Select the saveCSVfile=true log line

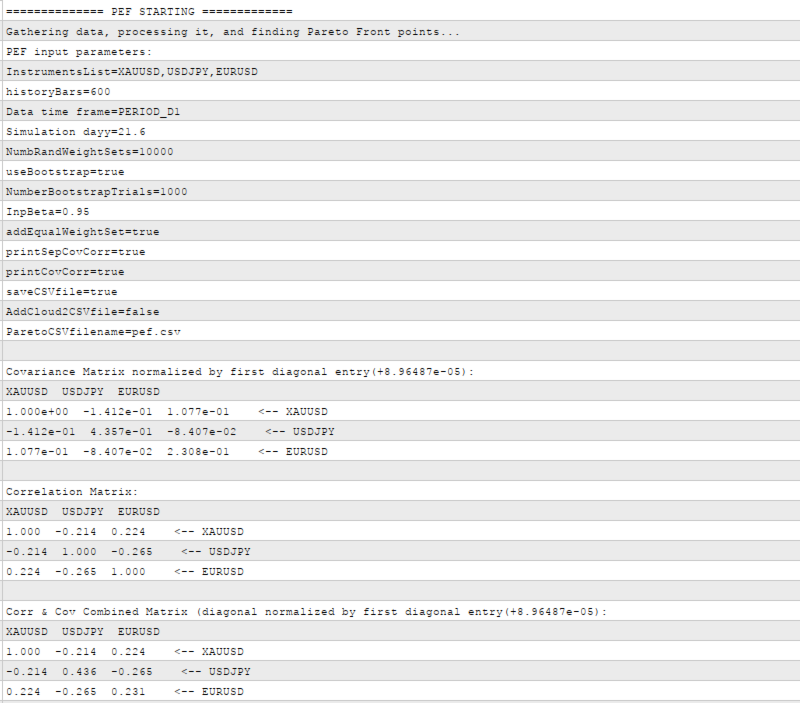tap(401, 291)
